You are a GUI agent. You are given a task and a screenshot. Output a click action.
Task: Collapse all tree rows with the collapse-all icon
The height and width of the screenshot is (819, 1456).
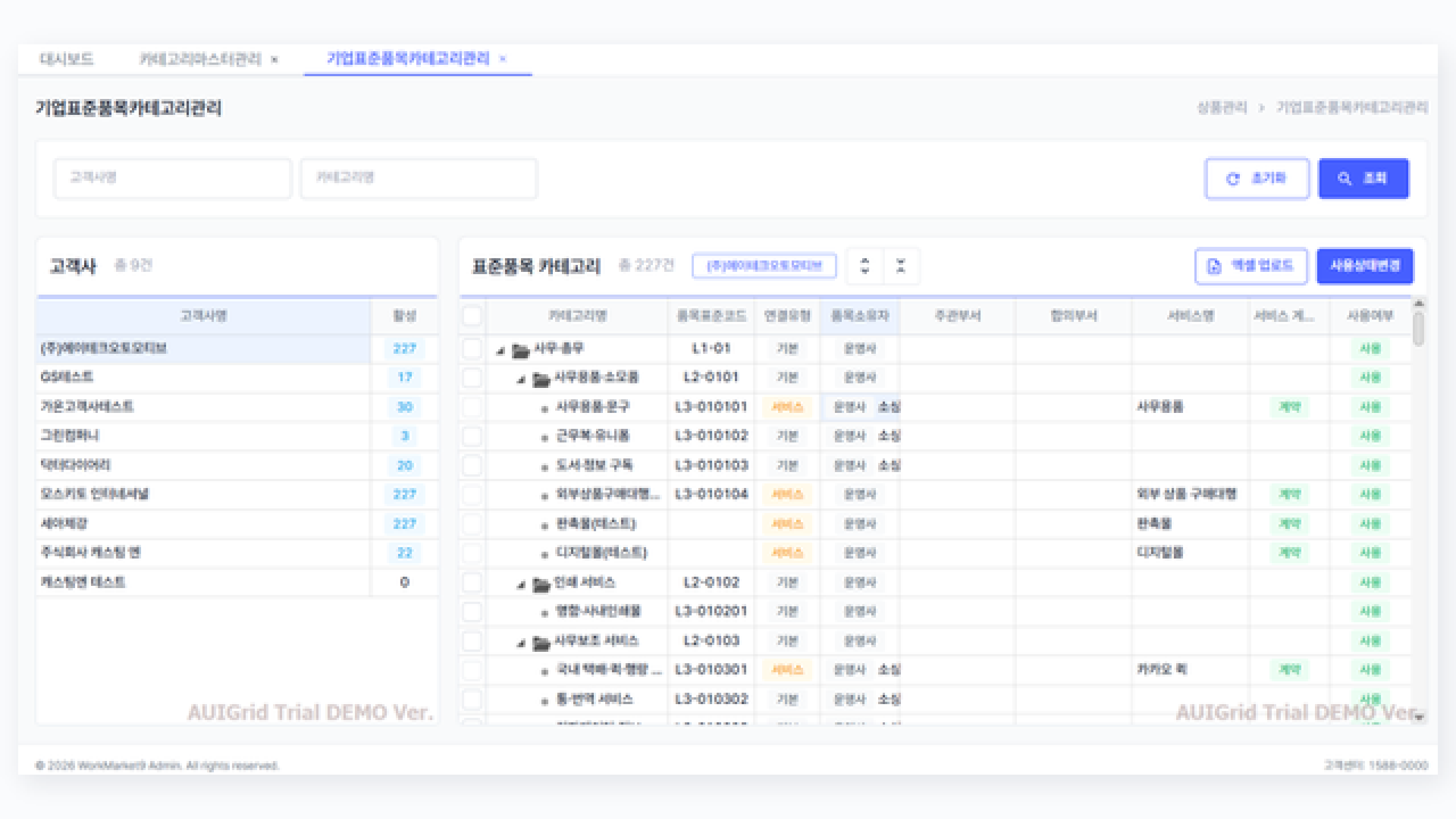point(901,266)
